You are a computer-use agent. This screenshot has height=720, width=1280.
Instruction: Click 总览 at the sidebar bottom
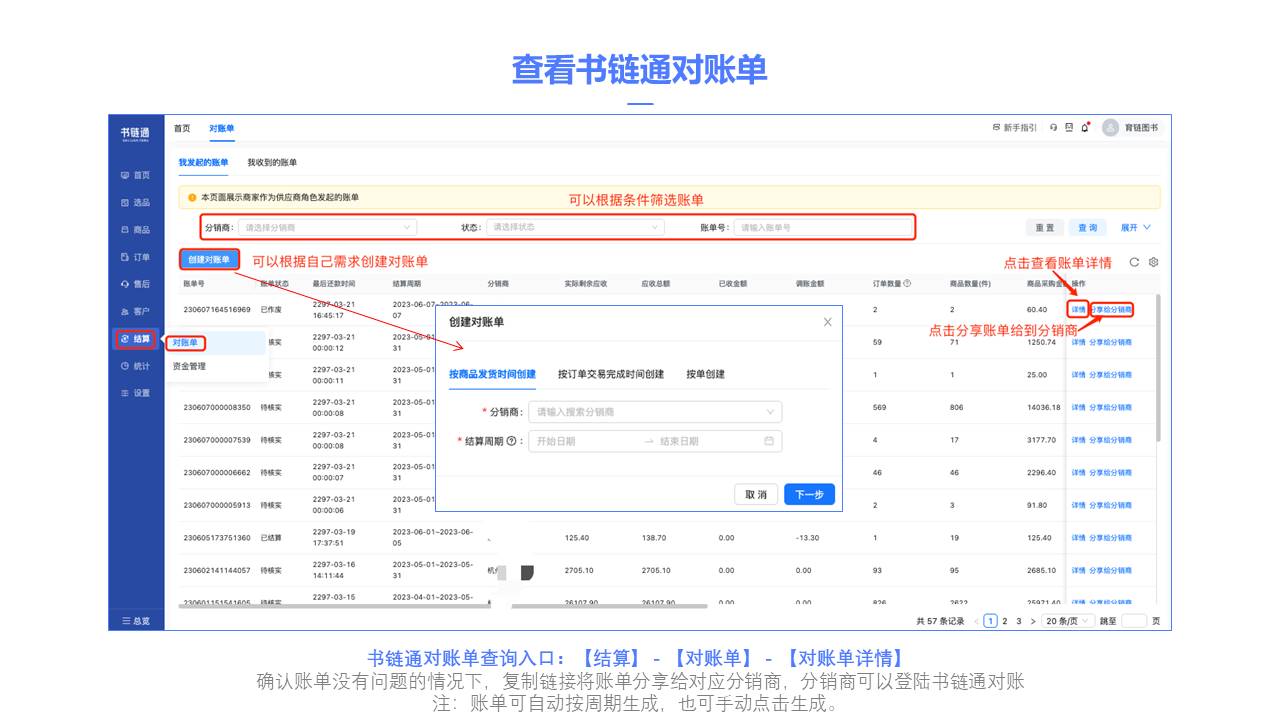pyautogui.click(x=136, y=621)
